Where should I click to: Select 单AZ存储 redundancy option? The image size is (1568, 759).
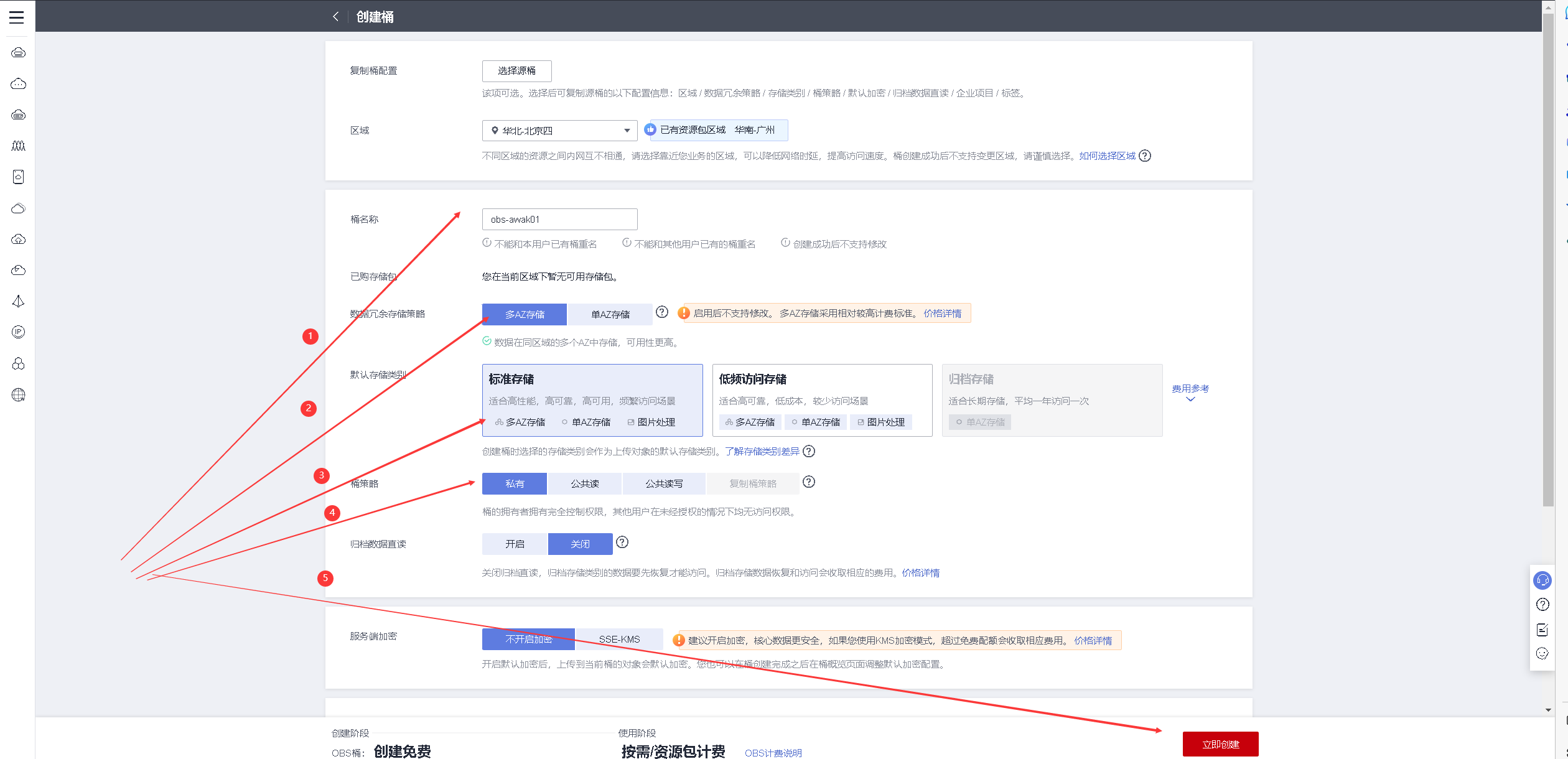tap(610, 314)
